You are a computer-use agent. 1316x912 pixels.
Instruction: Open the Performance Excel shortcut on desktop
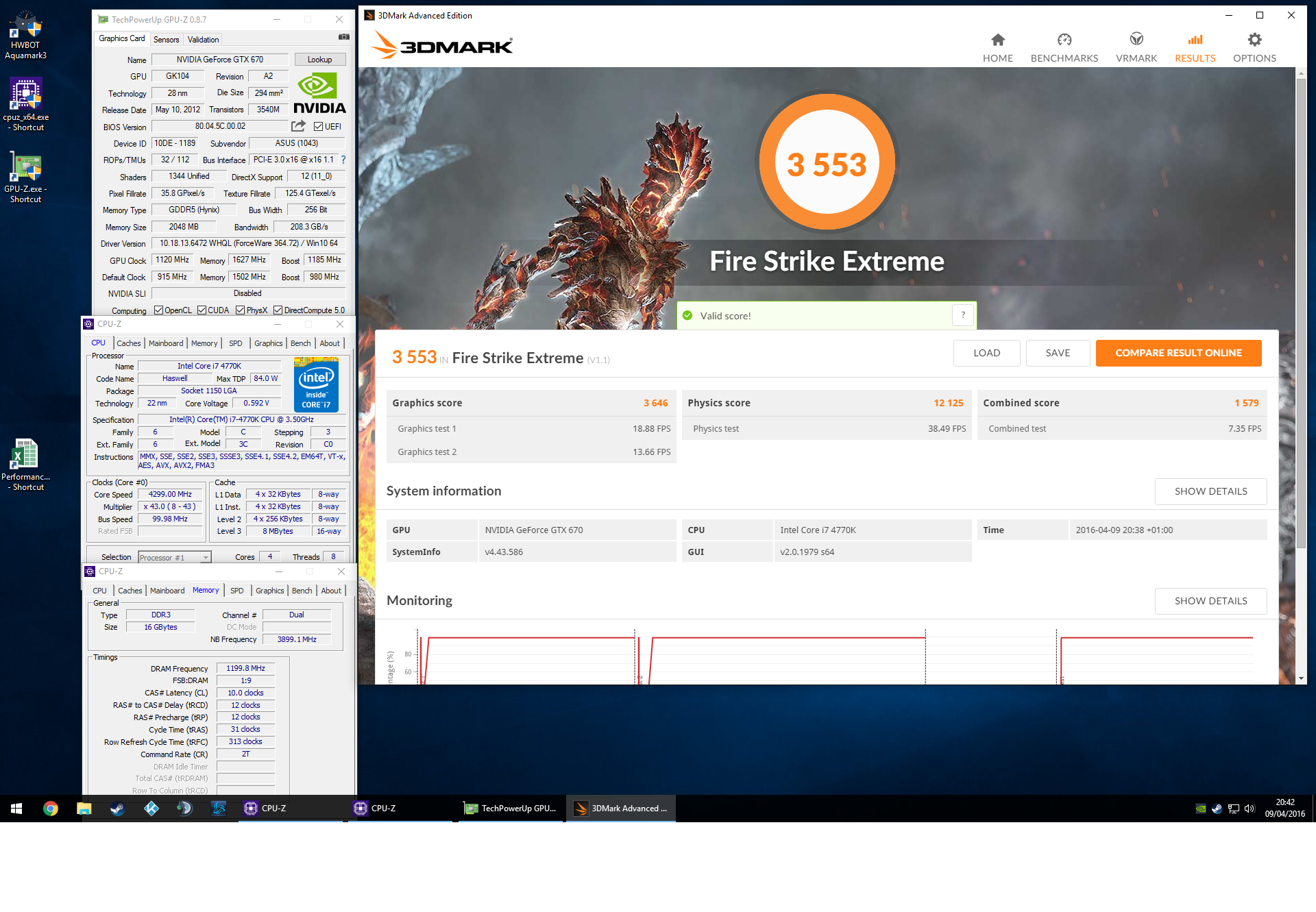(x=25, y=465)
